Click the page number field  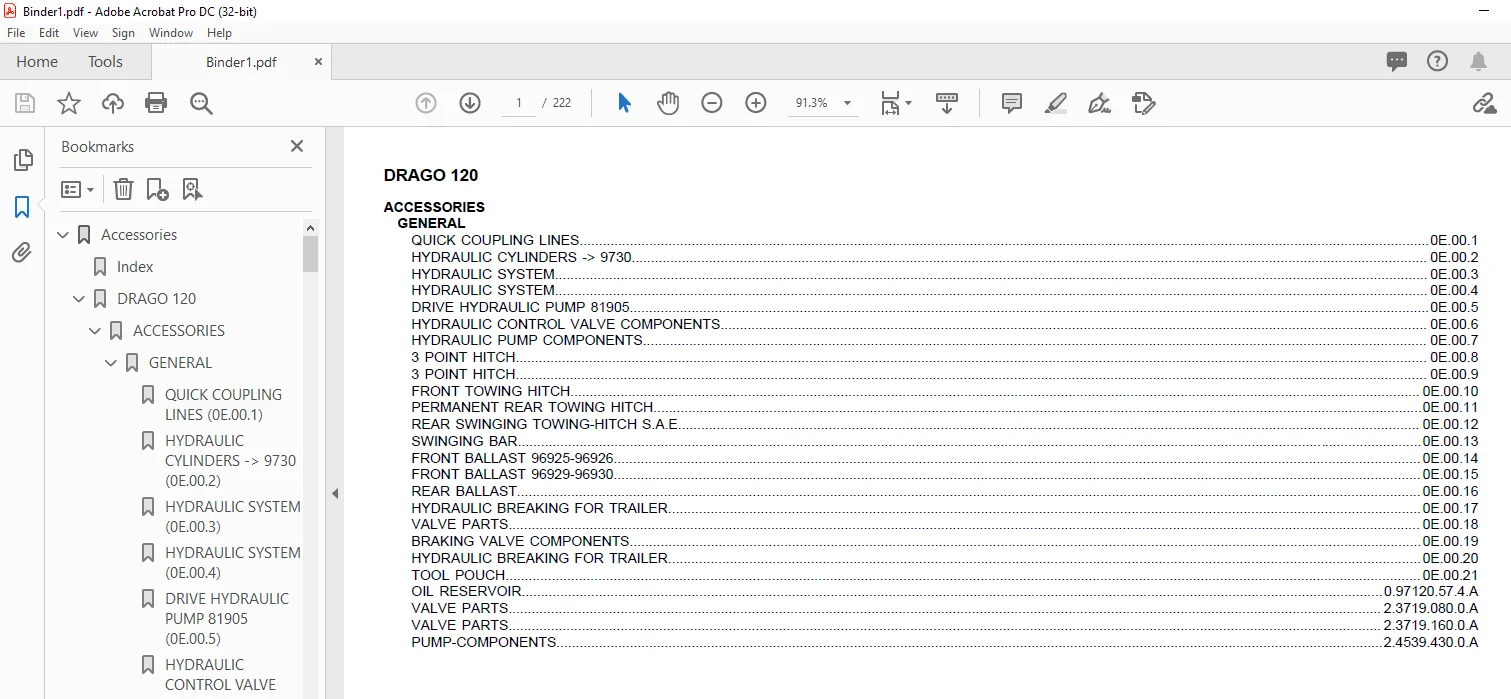click(519, 103)
